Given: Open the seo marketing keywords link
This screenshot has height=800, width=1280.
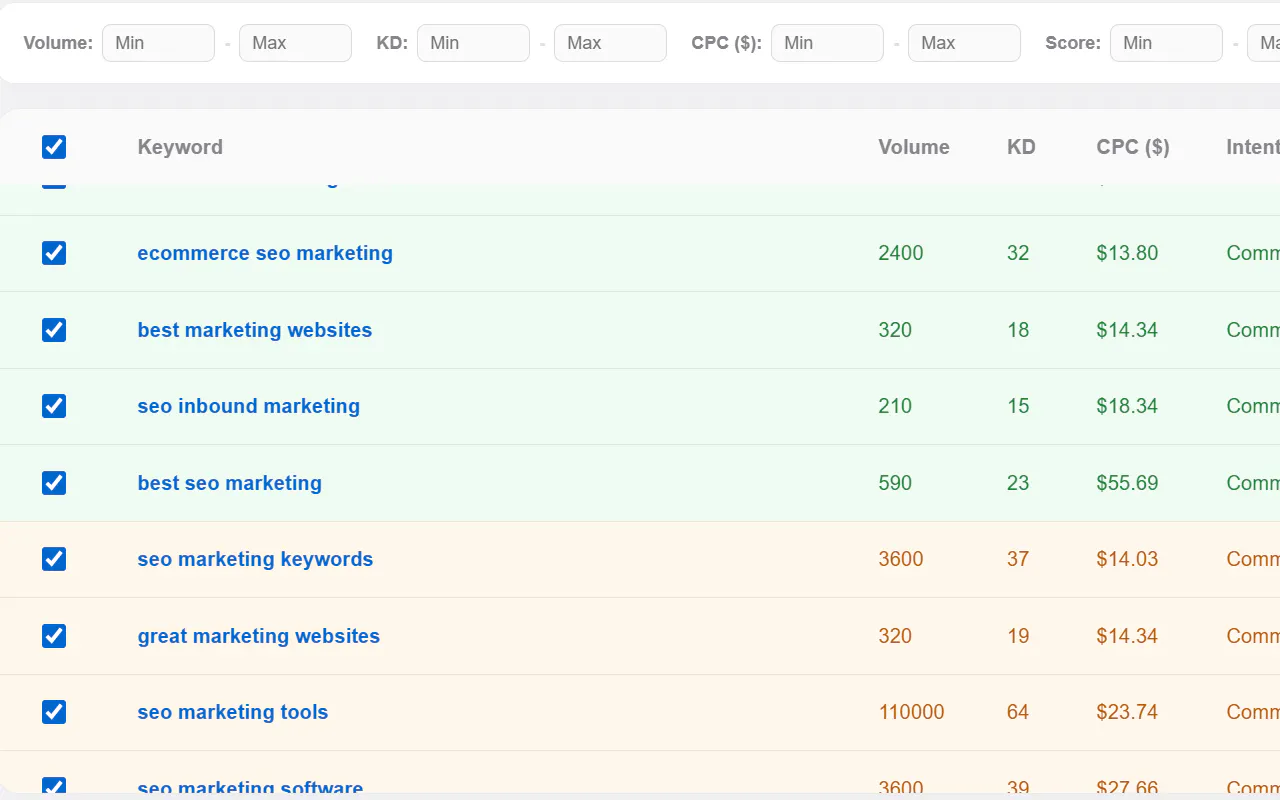Looking at the screenshot, I should 255,559.
